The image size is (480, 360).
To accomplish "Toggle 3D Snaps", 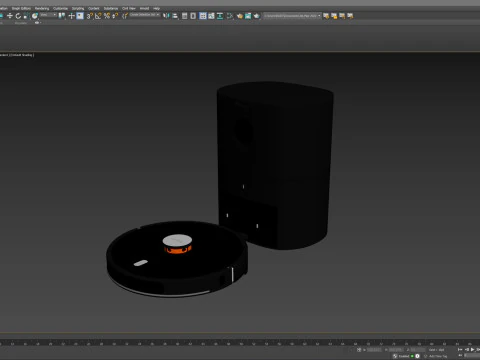I will pos(90,16).
